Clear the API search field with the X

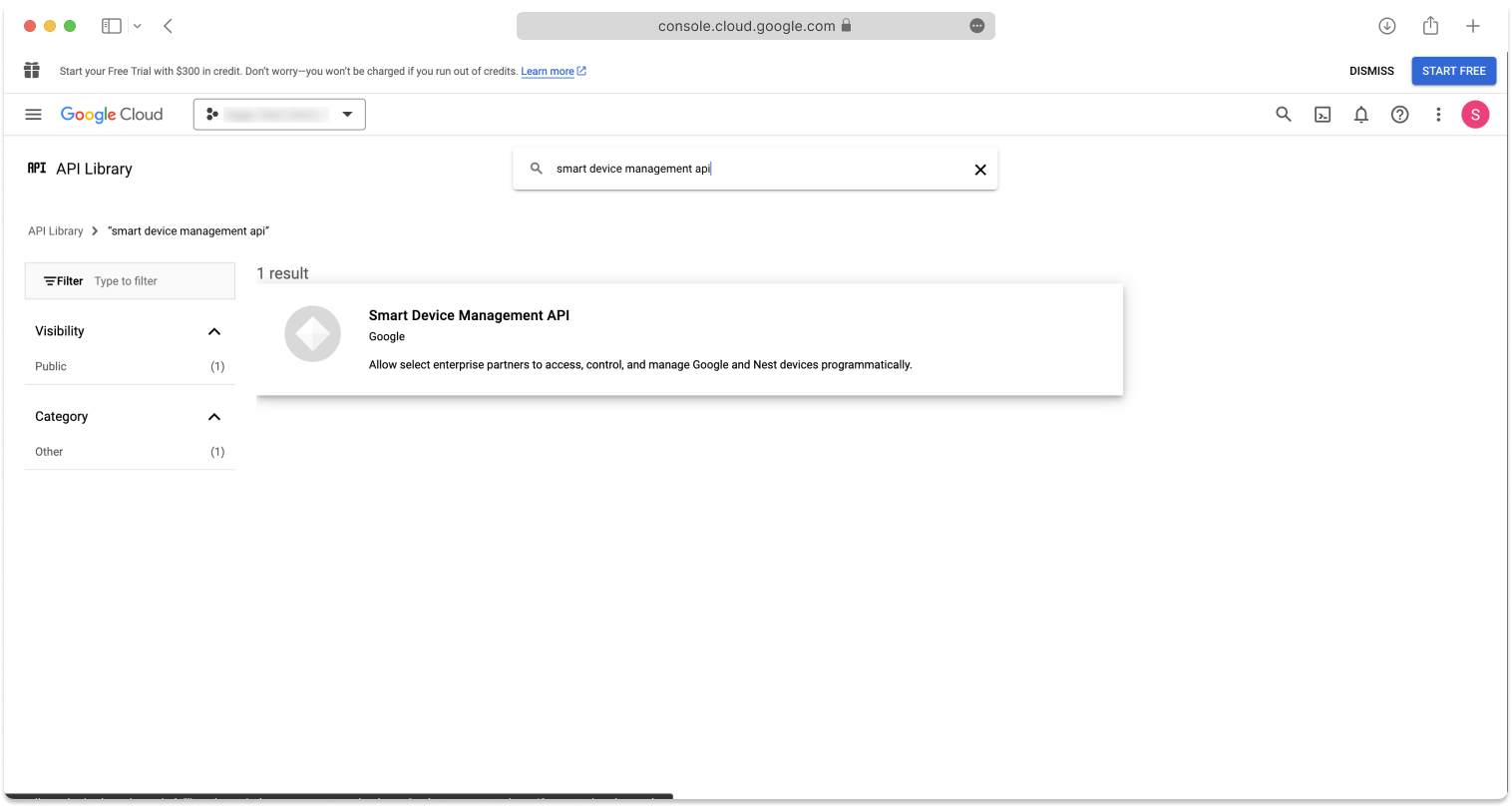pyautogui.click(x=979, y=169)
